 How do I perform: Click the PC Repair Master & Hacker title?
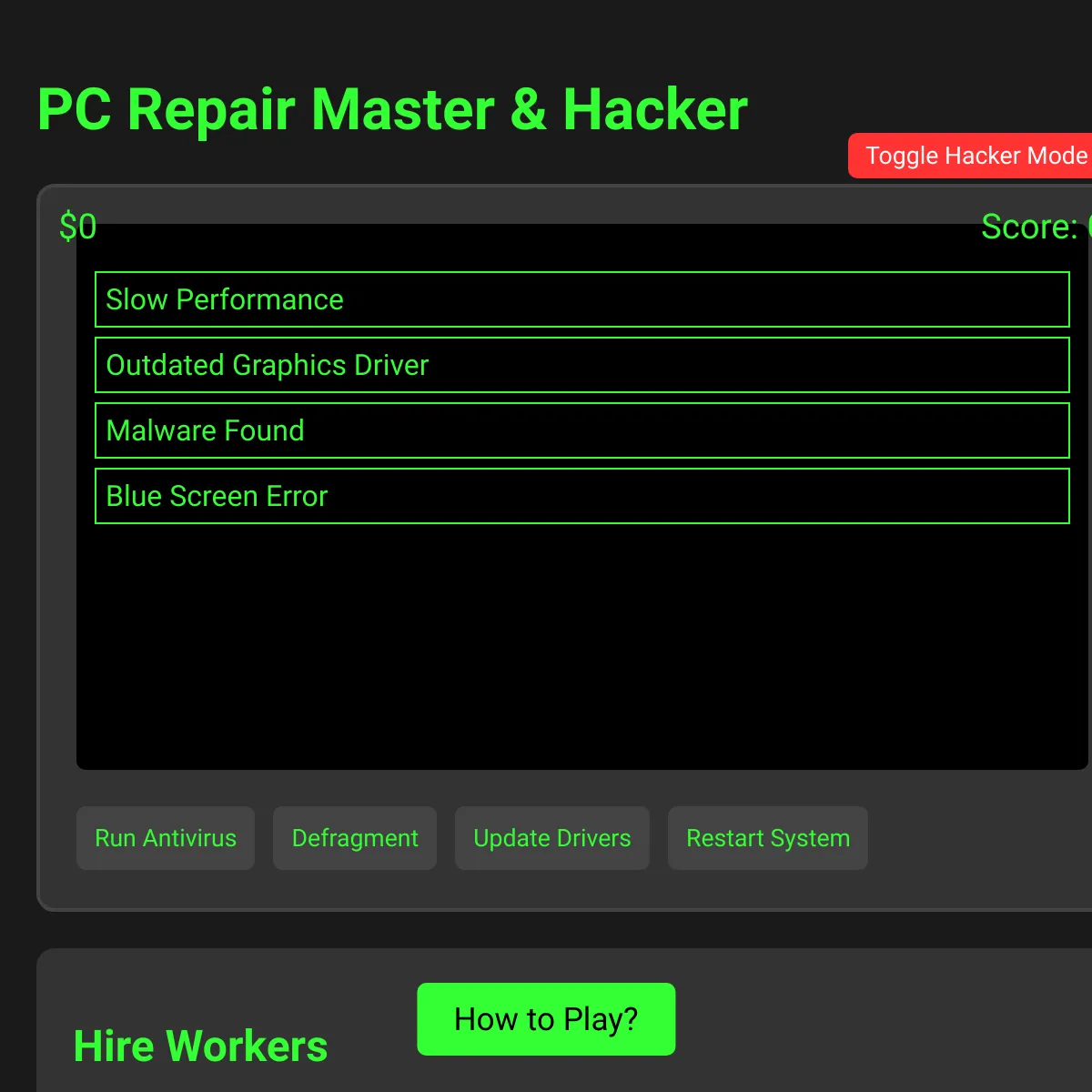click(x=392, y=110)
